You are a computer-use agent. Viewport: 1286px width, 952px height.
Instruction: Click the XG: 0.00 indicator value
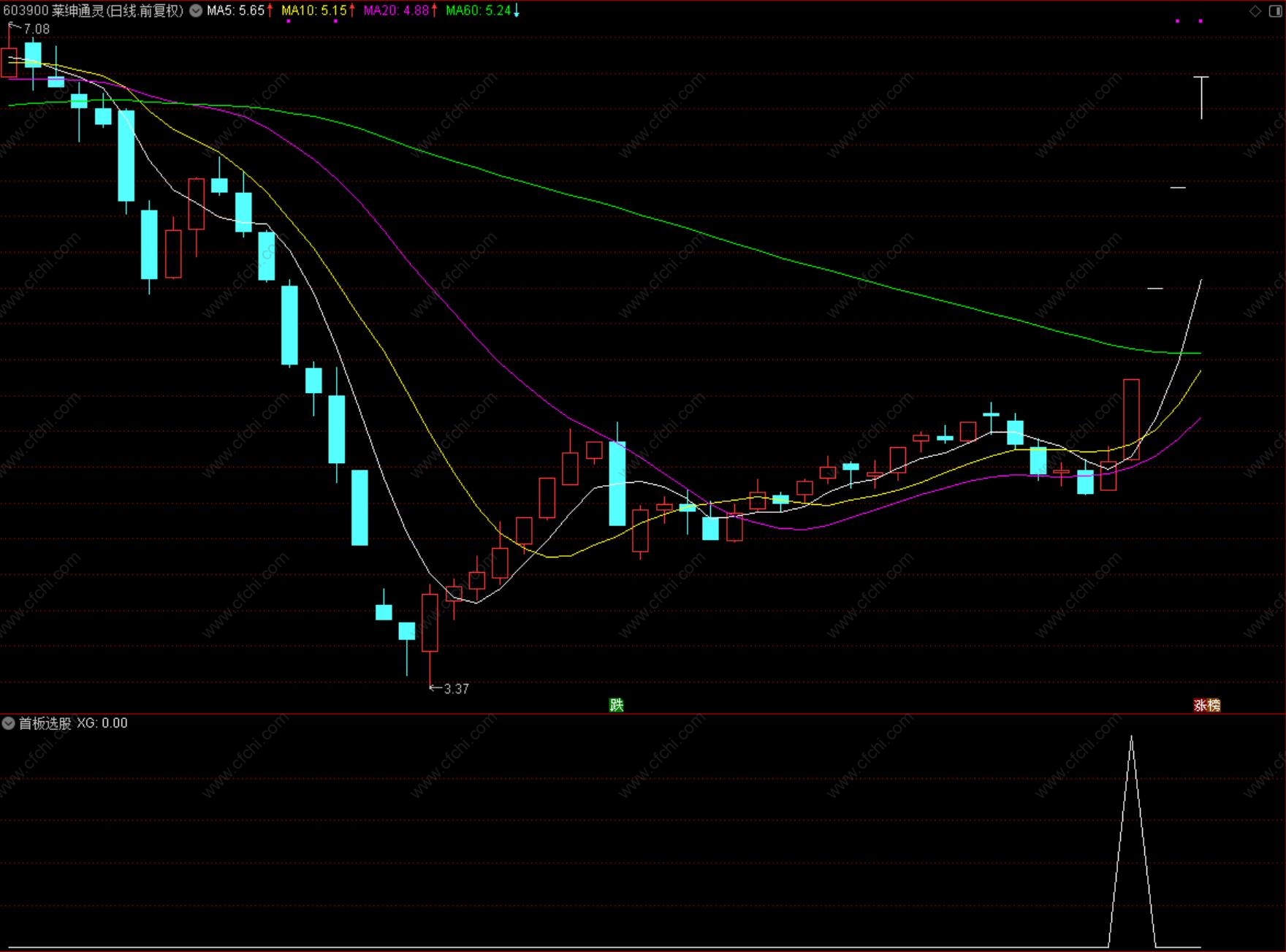[102, 723]
